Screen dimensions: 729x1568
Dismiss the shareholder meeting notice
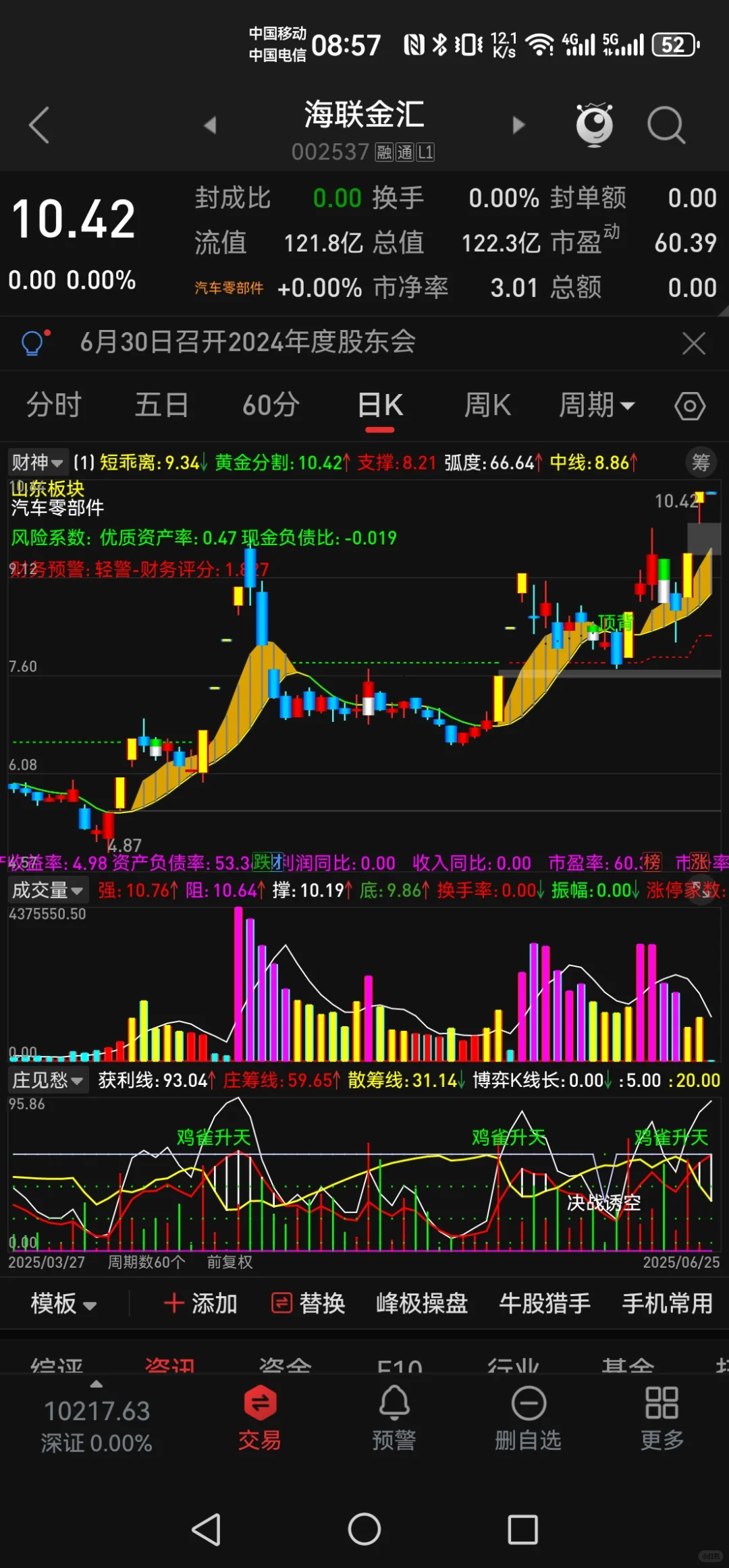point(693,343)
